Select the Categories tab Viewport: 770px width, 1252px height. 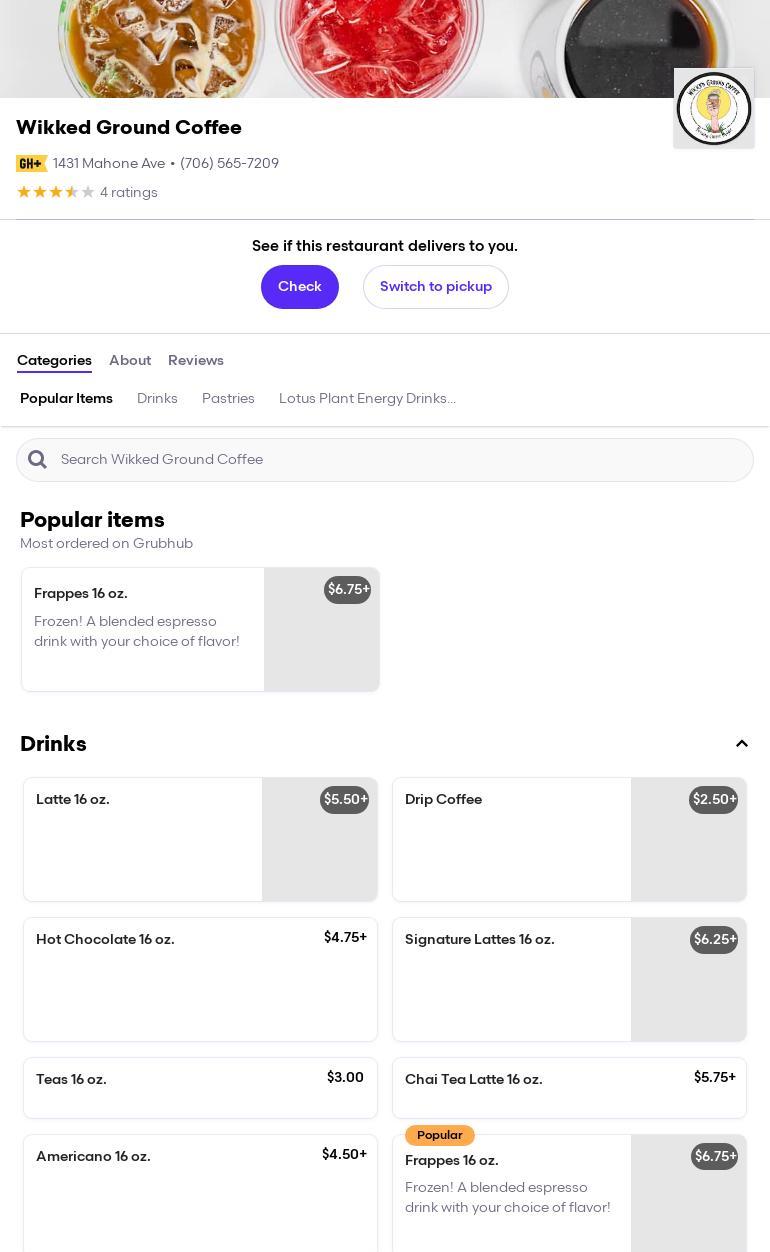click(x=54, y=361)
